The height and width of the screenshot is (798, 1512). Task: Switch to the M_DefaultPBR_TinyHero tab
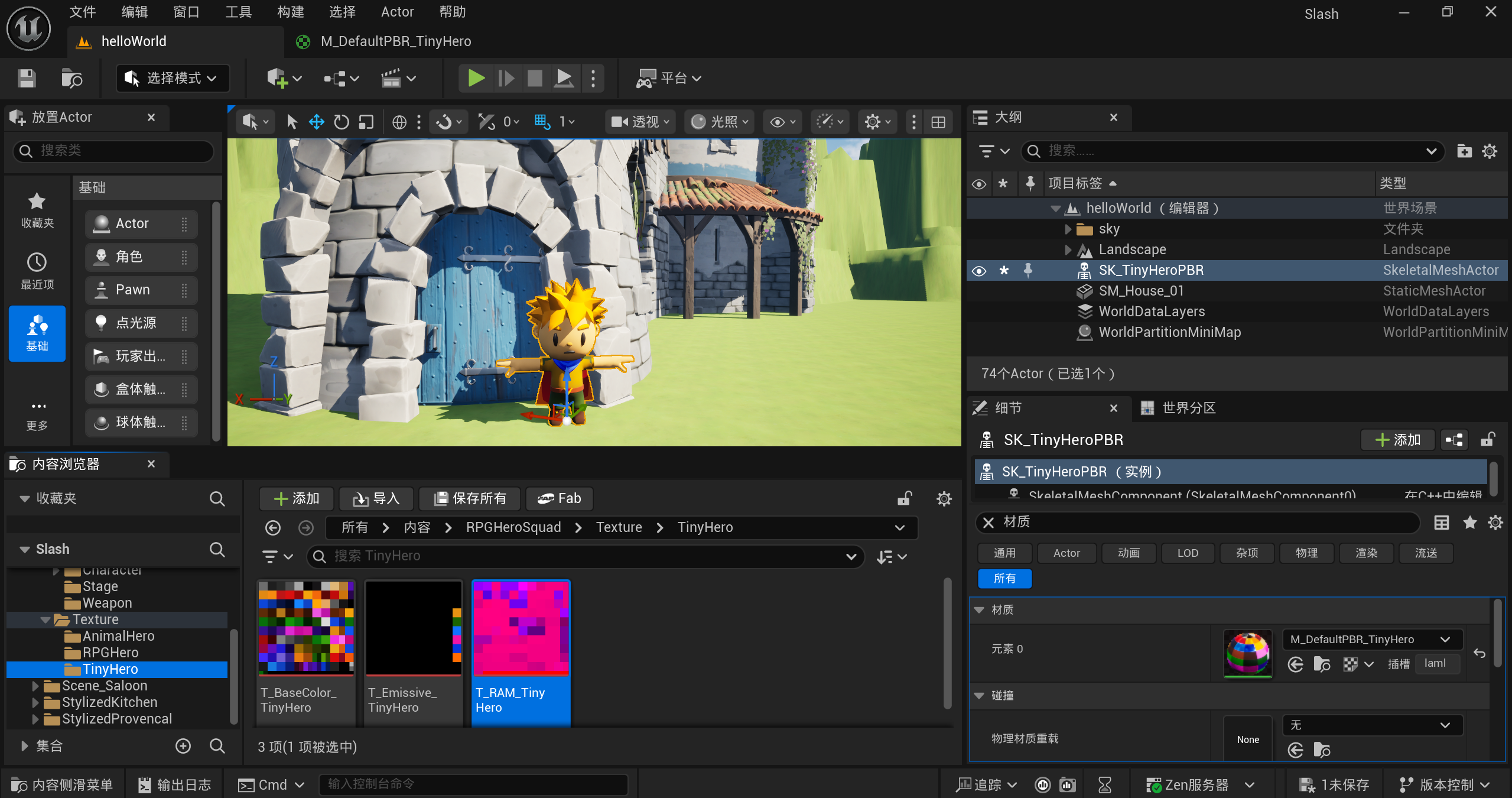pos(395,41)
